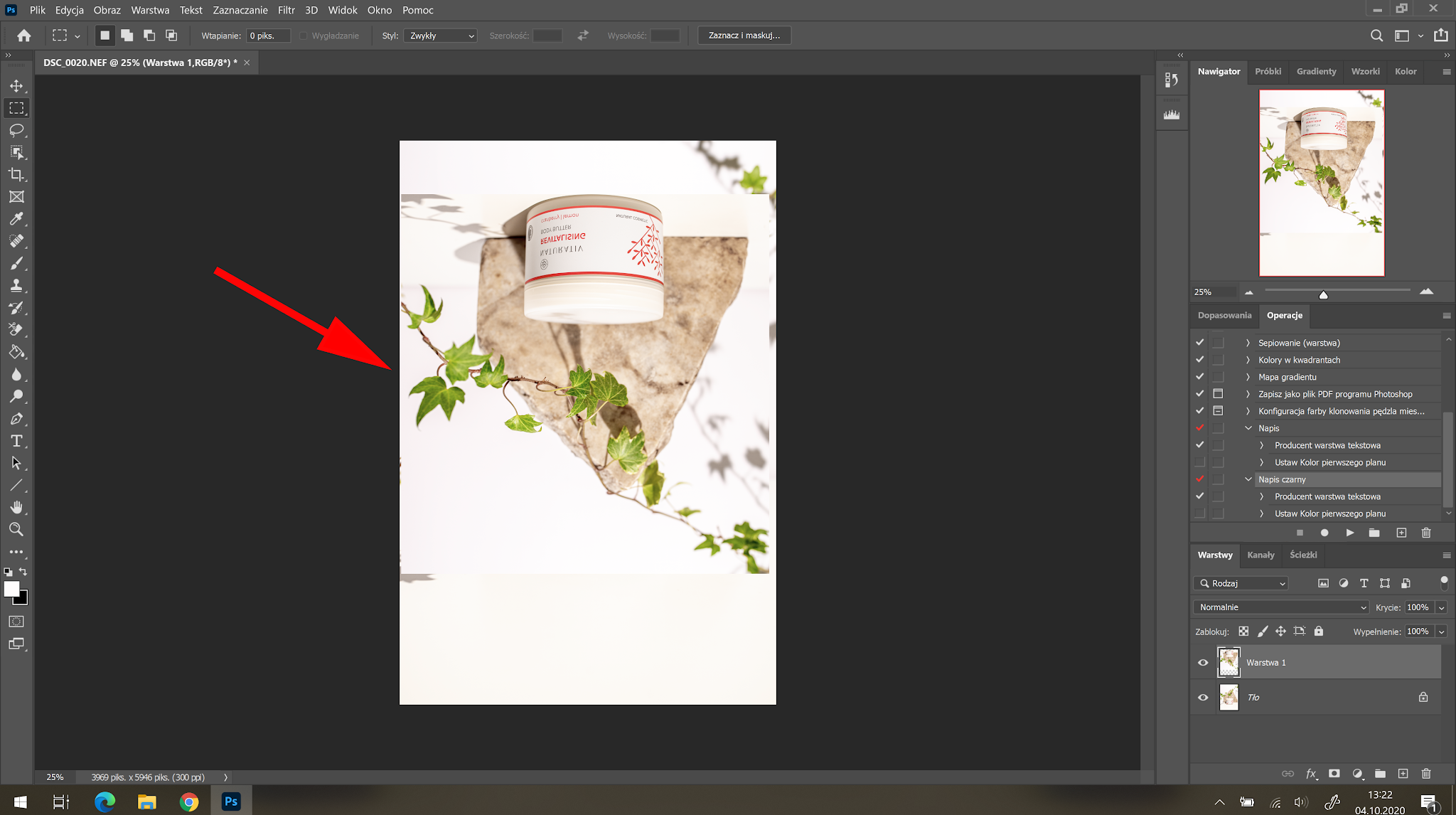Open the Filtr menu

[x=286, y=10]
